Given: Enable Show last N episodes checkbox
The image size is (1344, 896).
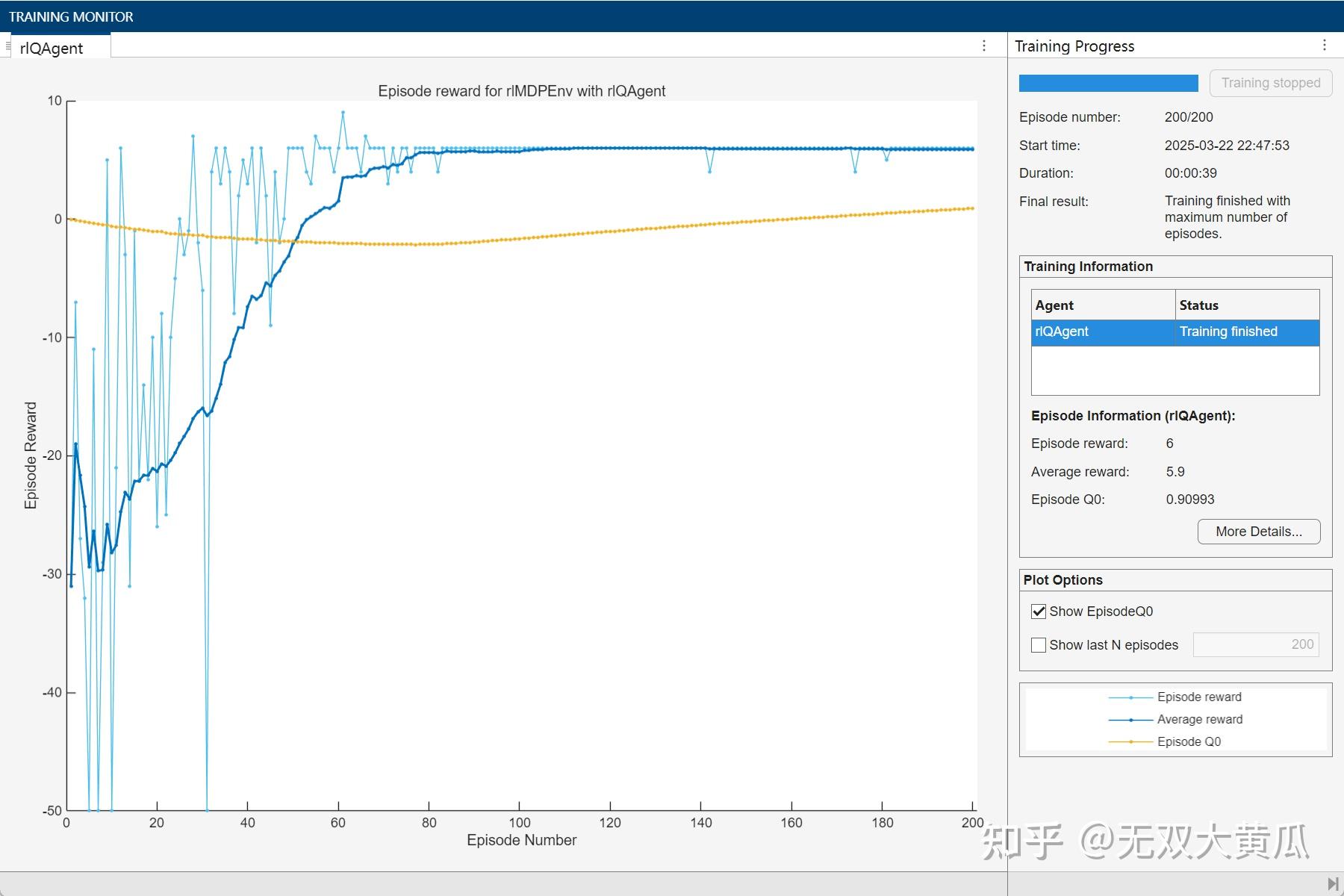Looking at the screenshot, I should [1039, 645].
